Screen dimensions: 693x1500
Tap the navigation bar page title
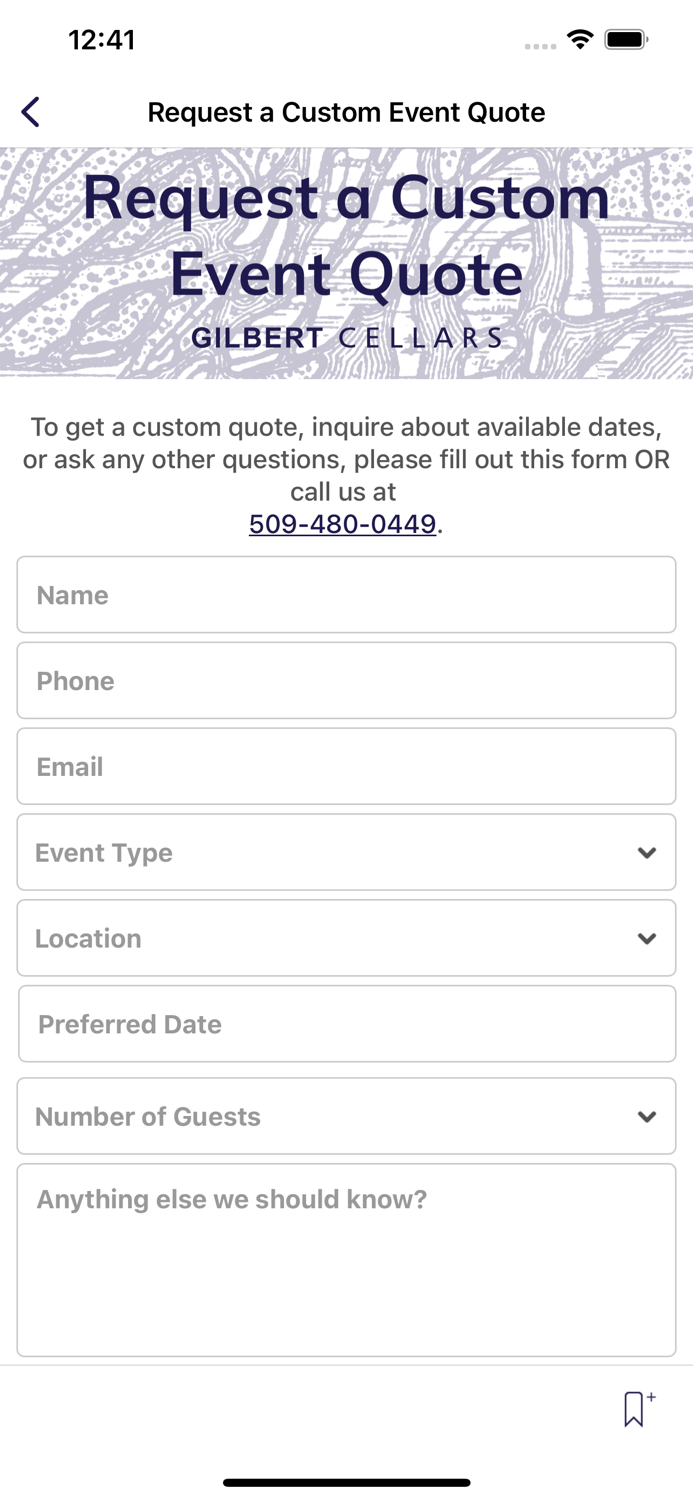point(346,112)
